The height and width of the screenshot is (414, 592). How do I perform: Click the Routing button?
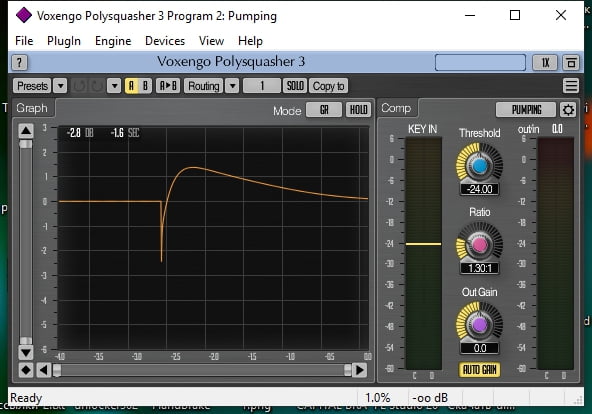[204, 86]
